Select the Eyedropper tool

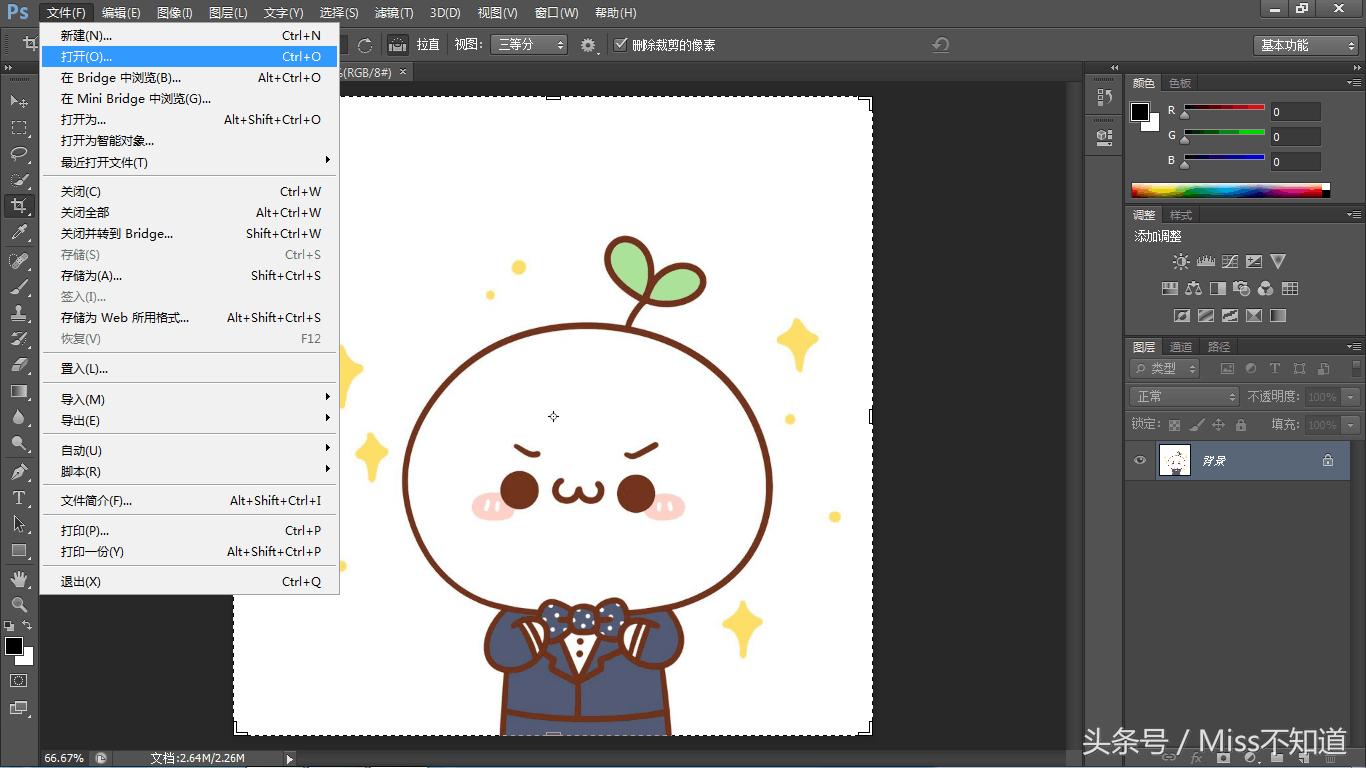pos(19,233)
